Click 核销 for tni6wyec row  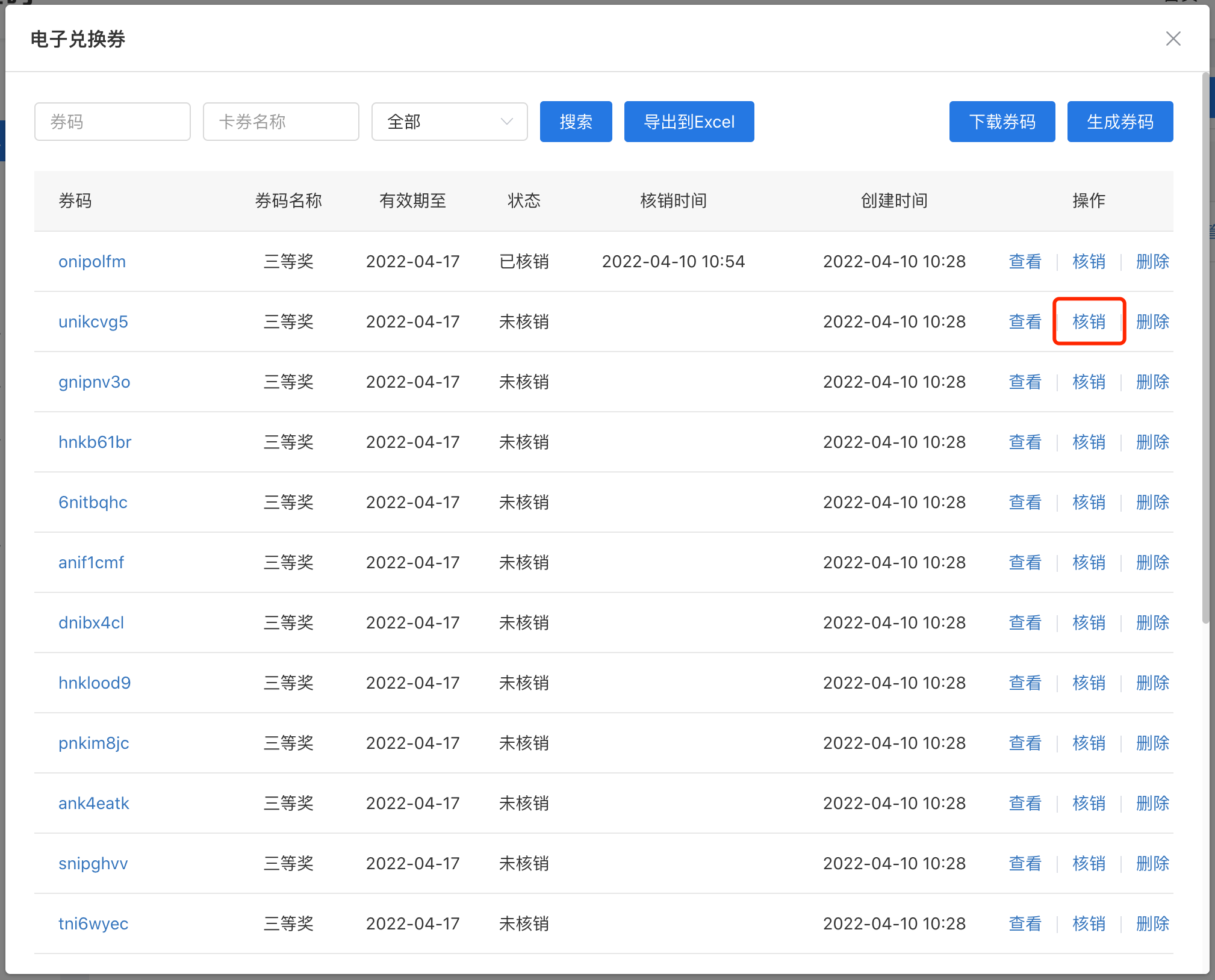[1089, 923]
